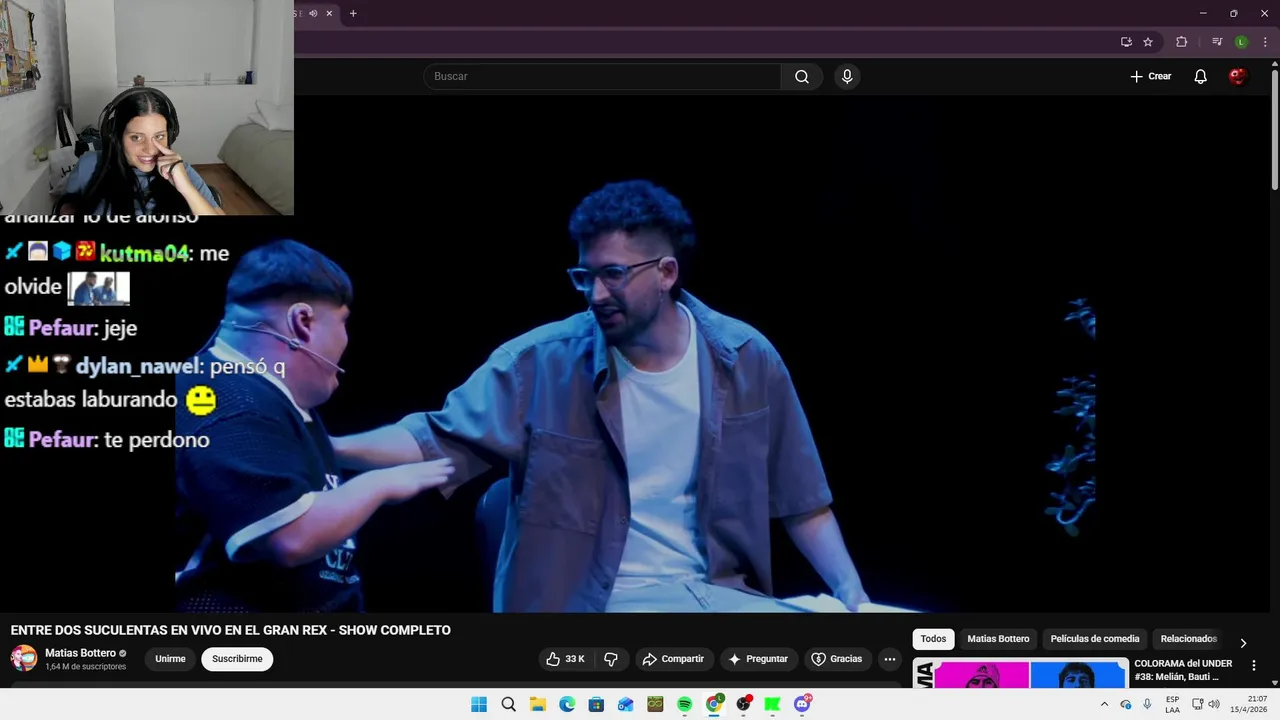The height and width of the screenshot is (720, 1280).
Task: Open COLORAMA del UNDER #38 video title
Action: [x=1183, y=670]
